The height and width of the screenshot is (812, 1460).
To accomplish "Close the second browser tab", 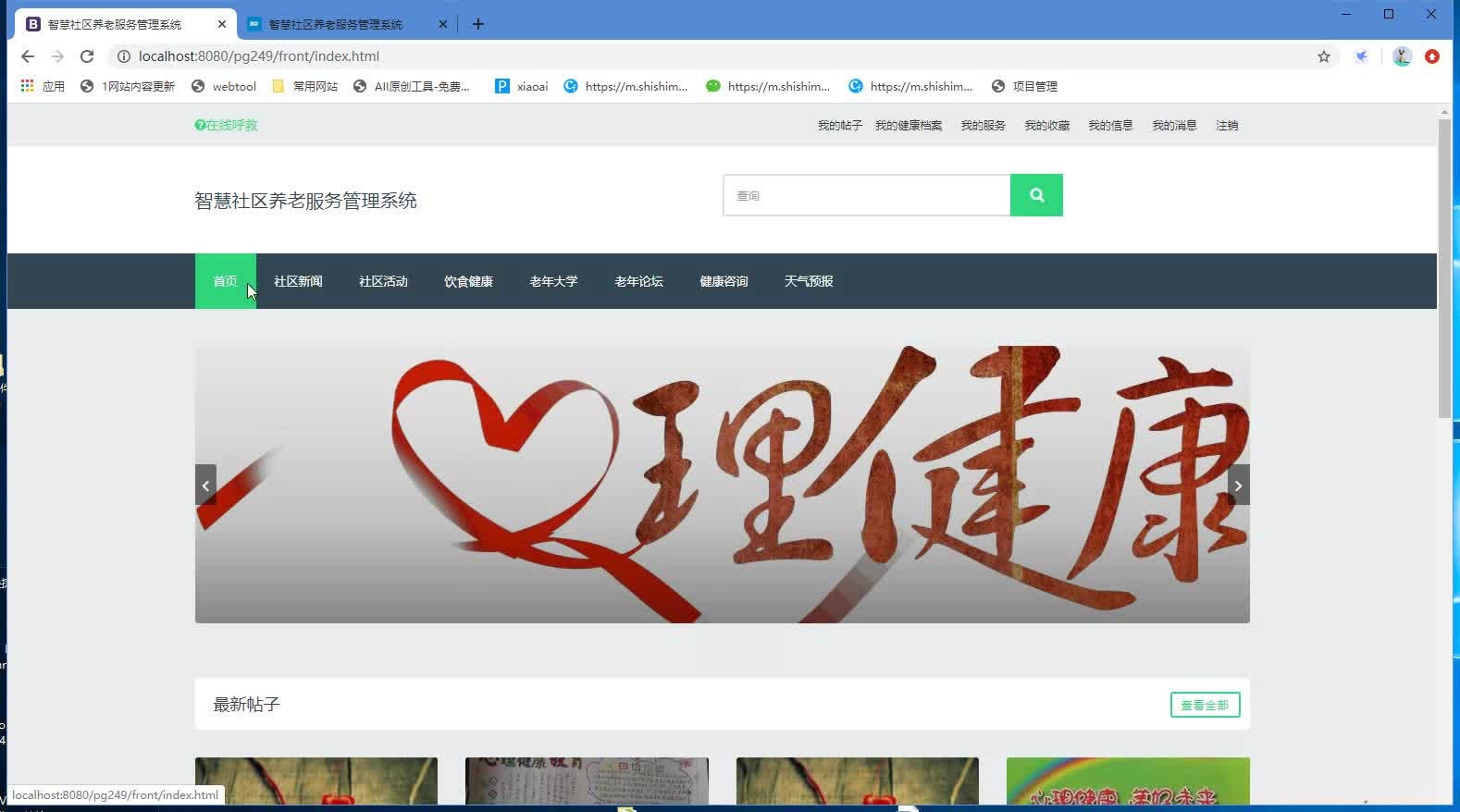I will point(443,24).
